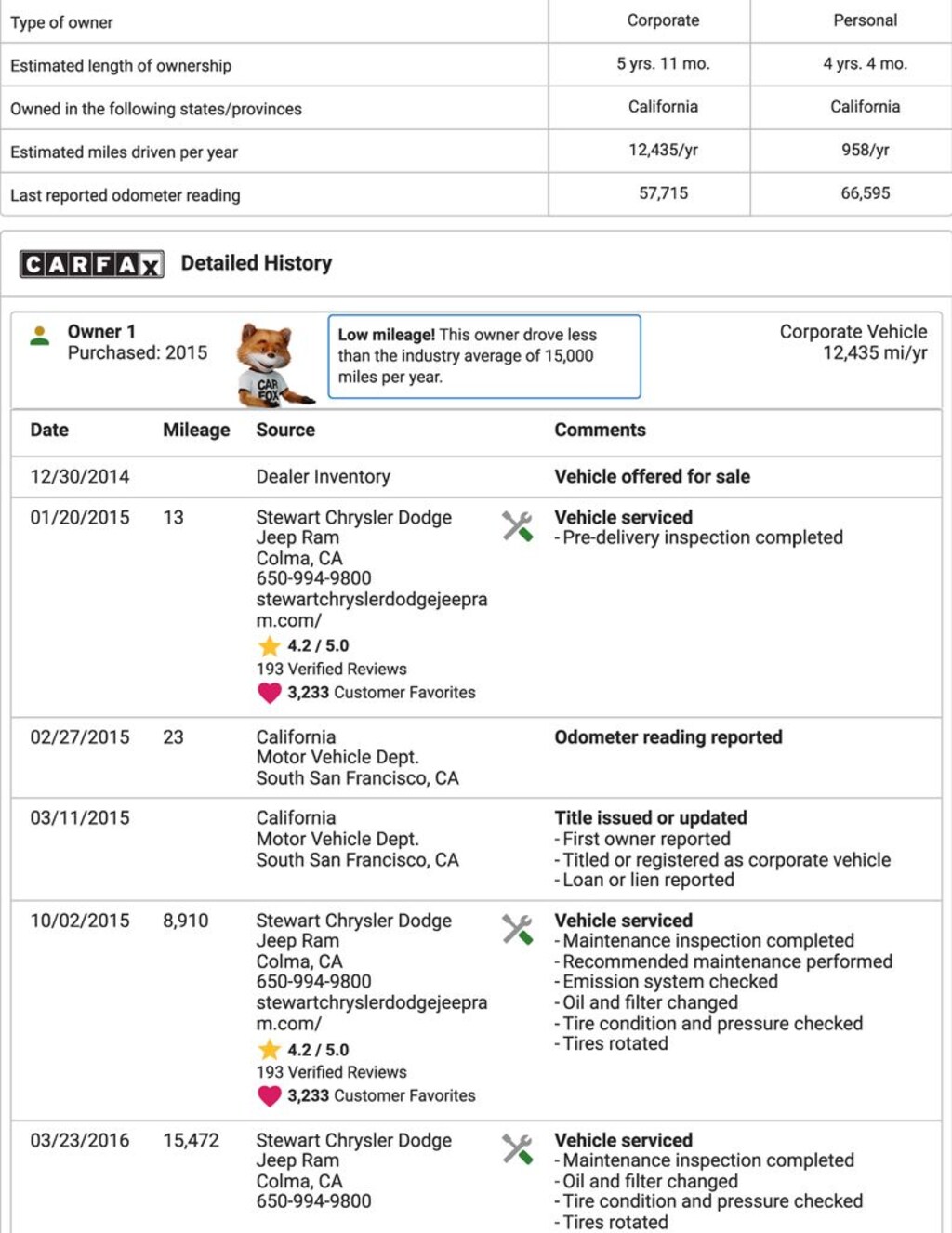Click the Owner 1 person icon
The height and width of the screenshot is (1233, 952).
pyautogui.click(x=39, y=336)
